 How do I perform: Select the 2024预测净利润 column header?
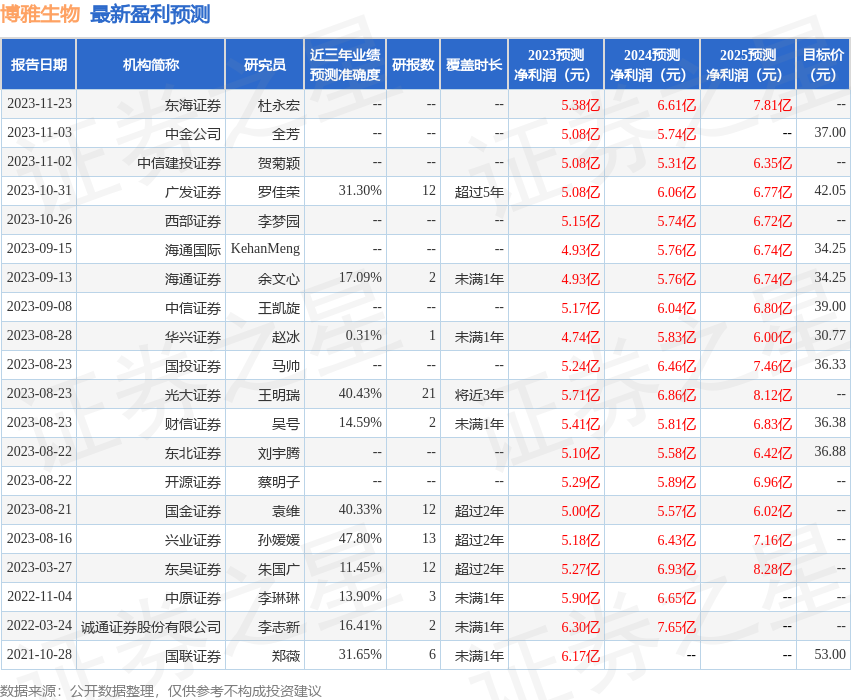click(652, 65)
